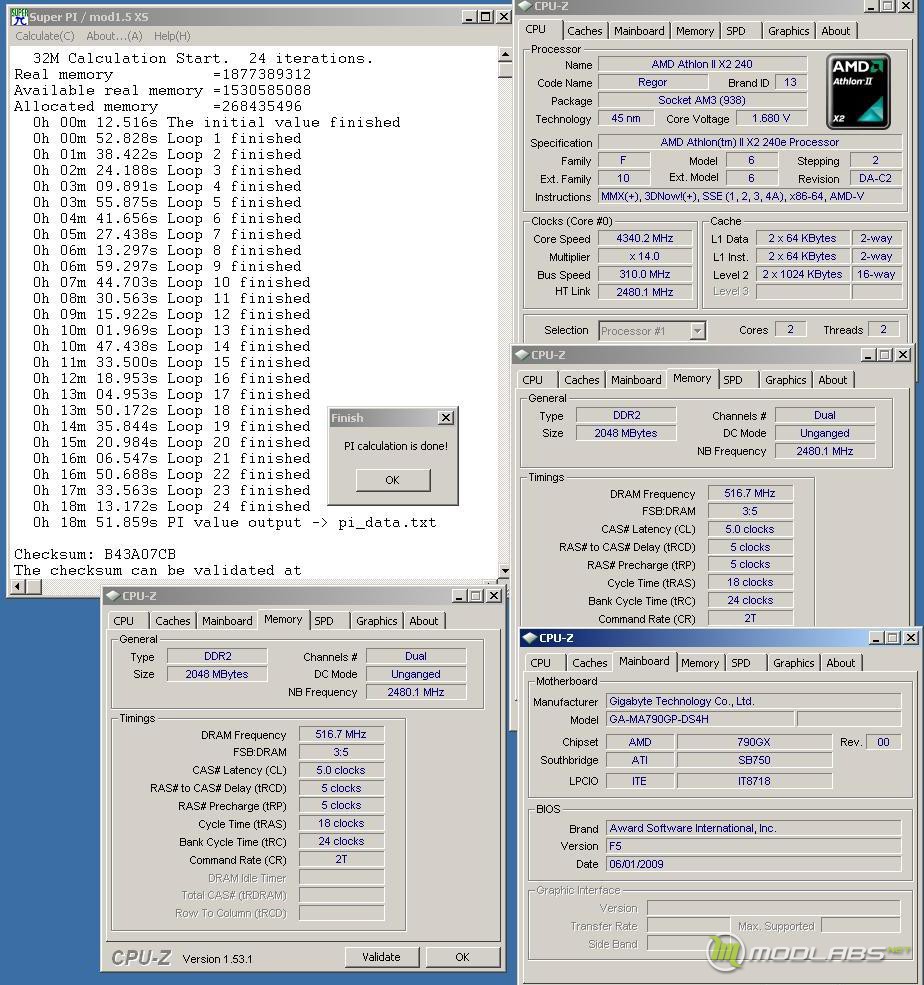Screen dimensions: 924x985
Task: Maximize the Super PI window
Action: pos(485,17)
